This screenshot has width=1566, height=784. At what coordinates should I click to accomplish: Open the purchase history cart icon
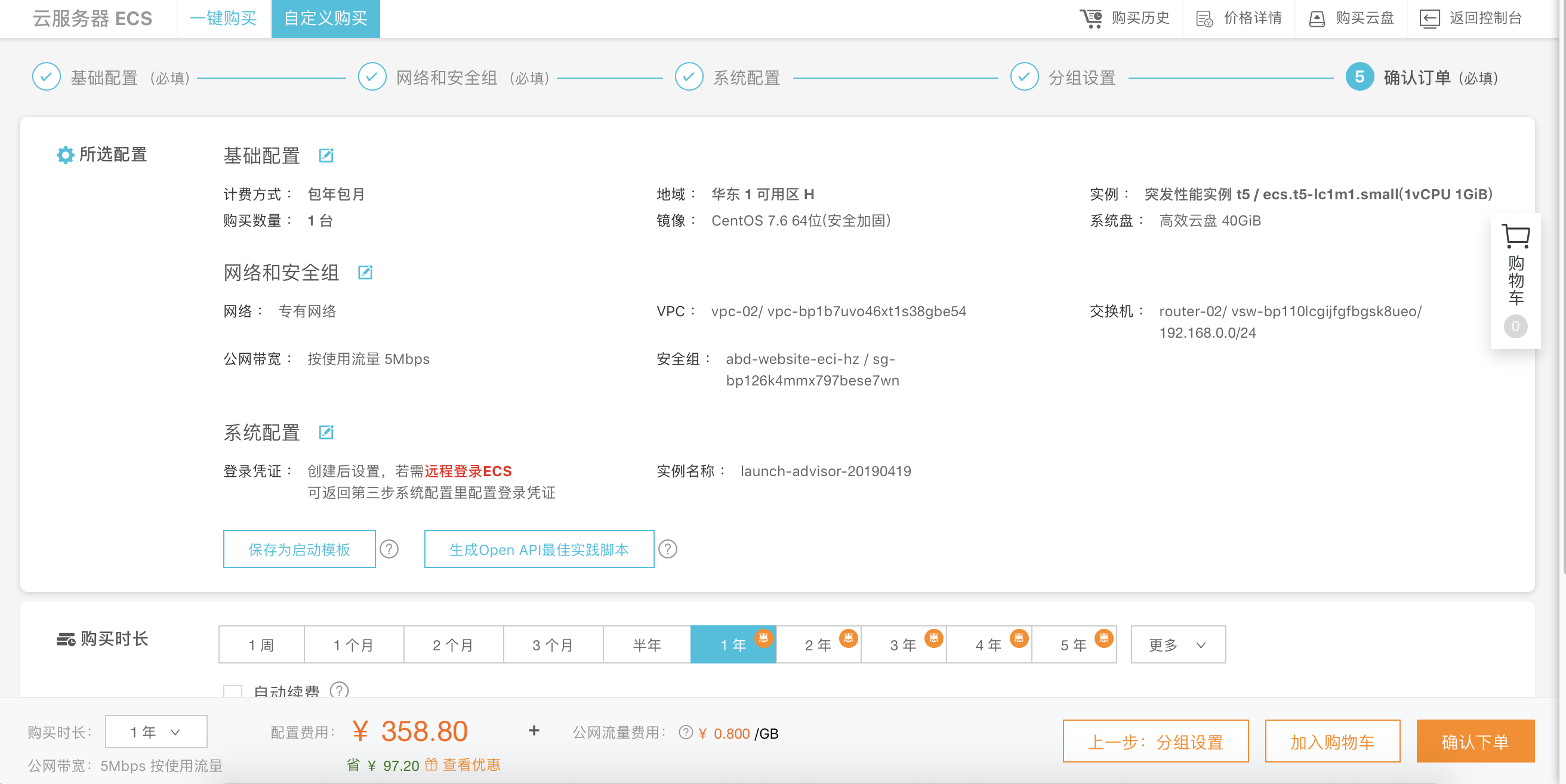coord(1090,18)
